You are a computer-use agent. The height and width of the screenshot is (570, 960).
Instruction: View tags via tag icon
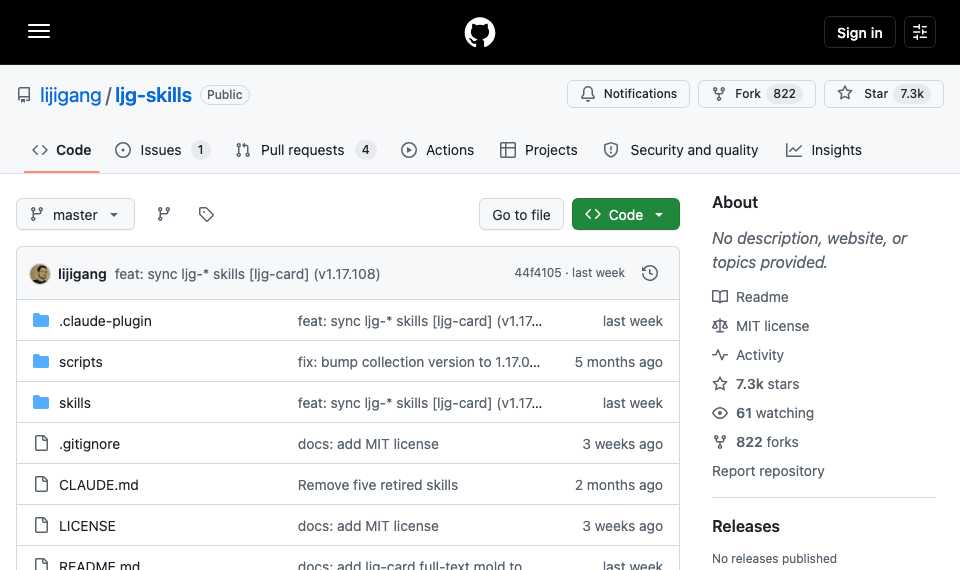pos(206,214)
